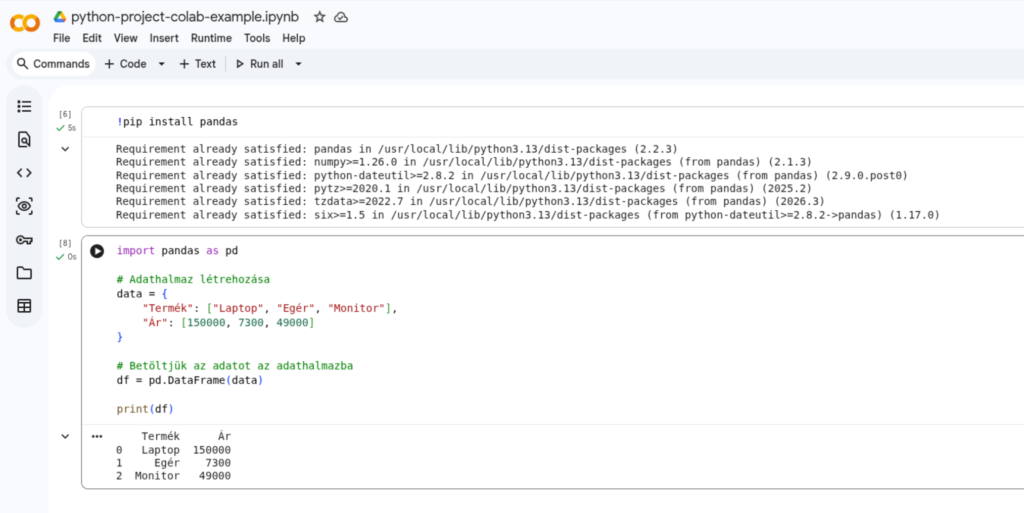Click the output line mentioning tzdata>=2022.7
The width and height of the screenshot is (1024, 513).
pyautogui.click(x=470, y=202)
